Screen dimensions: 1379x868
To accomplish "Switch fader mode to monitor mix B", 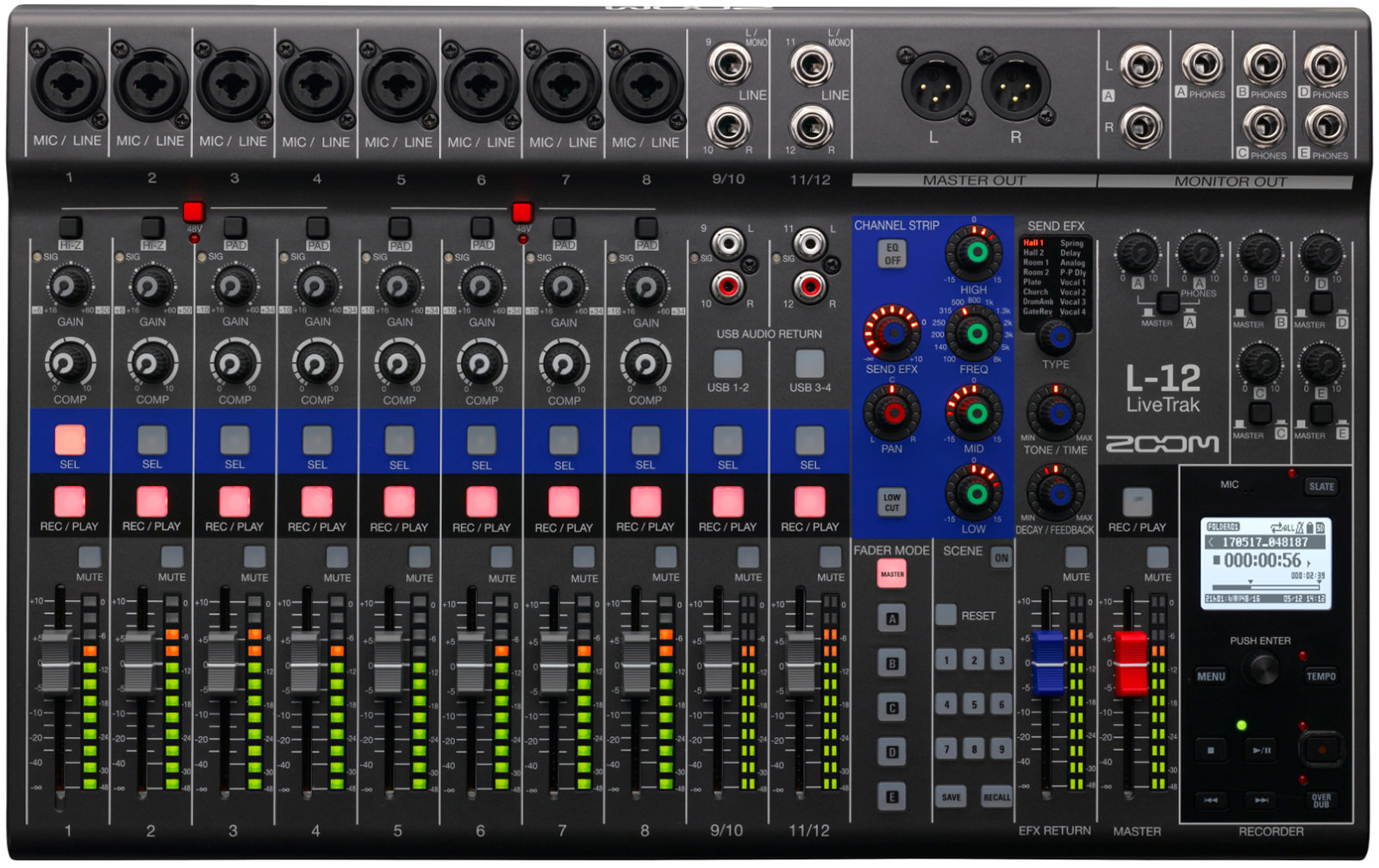I will tap(892, 663).
